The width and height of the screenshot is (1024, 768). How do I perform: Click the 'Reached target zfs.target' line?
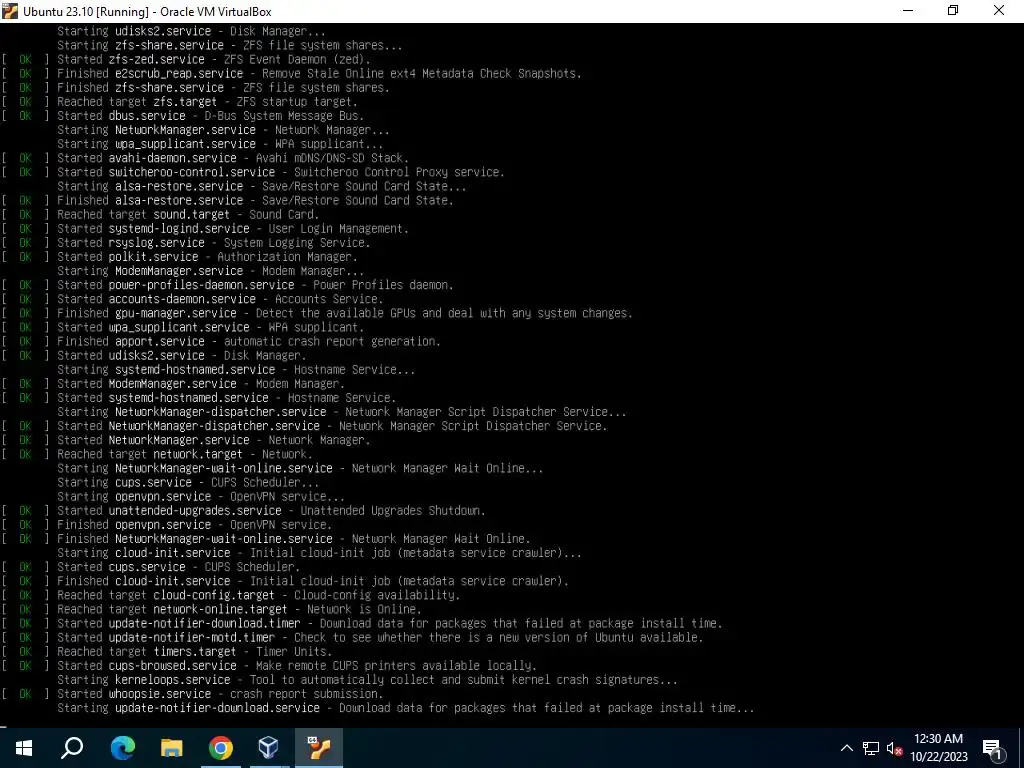tap(180, 102)
